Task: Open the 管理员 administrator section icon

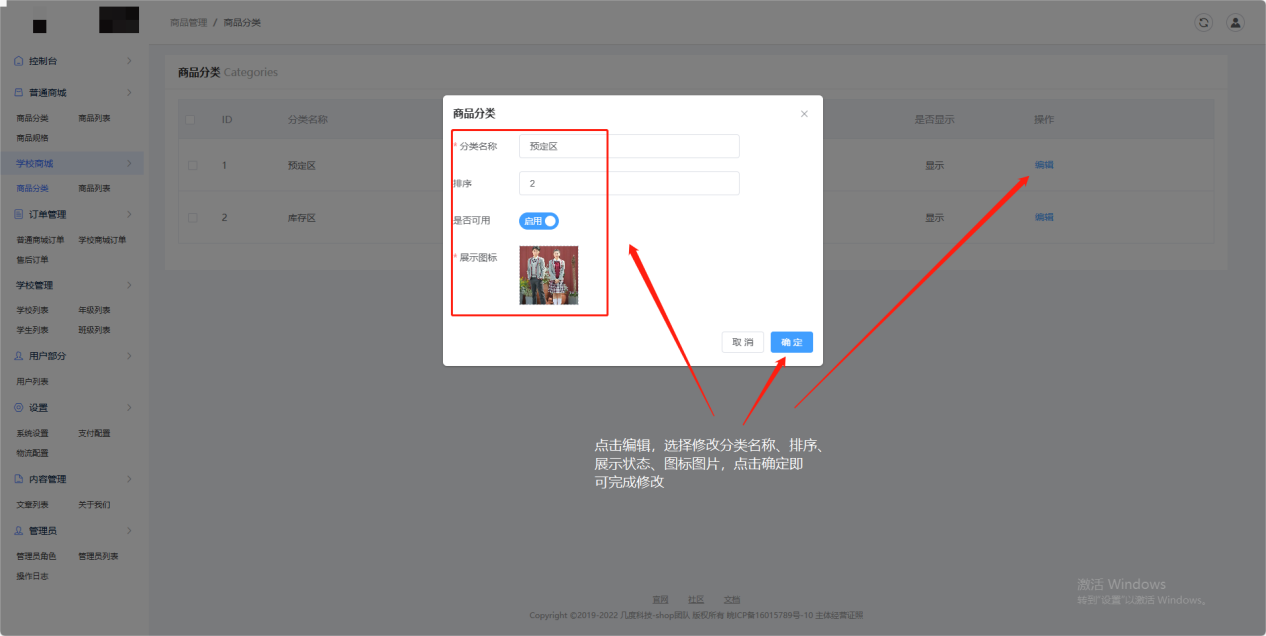Action: point(17,530)
